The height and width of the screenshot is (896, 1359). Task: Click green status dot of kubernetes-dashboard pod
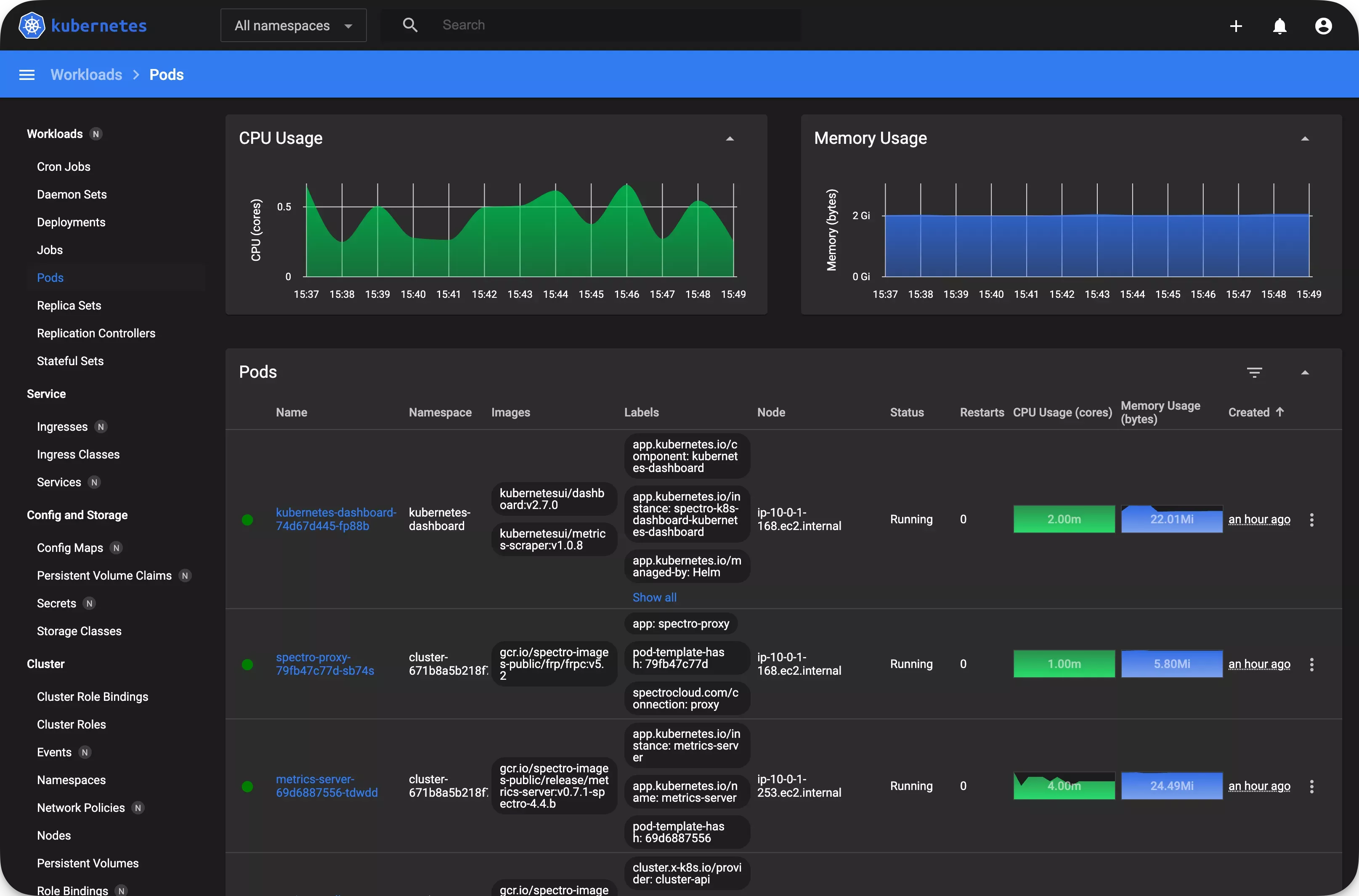click(x=247, y=520)
